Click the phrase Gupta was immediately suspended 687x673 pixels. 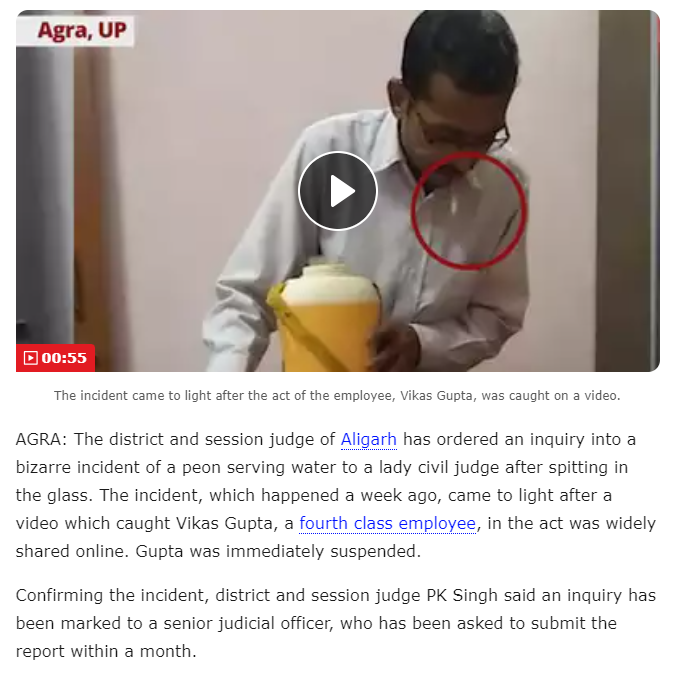pos(278,551)
